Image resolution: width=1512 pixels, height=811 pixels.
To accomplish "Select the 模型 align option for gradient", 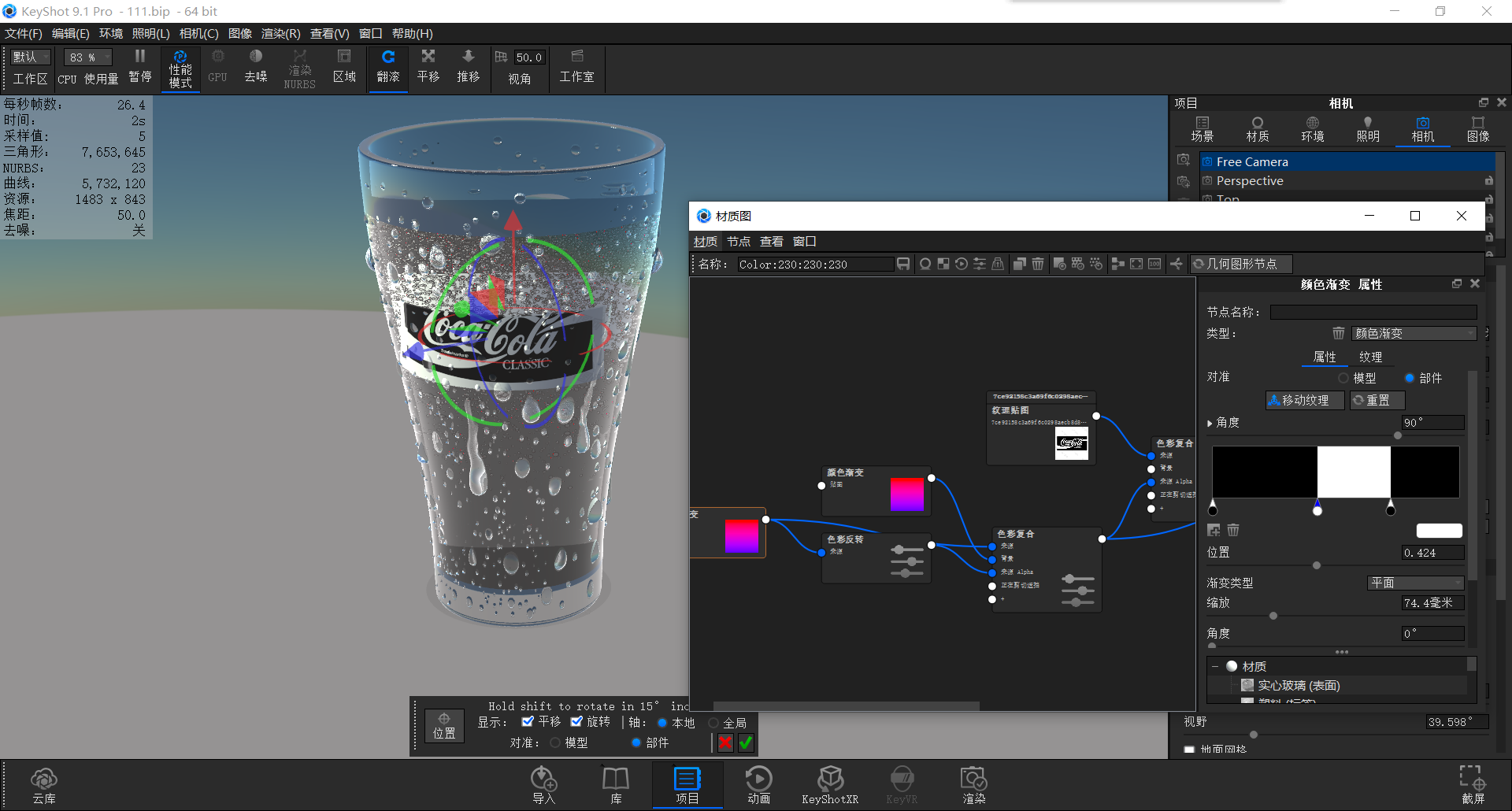I will click(1344, 377).
